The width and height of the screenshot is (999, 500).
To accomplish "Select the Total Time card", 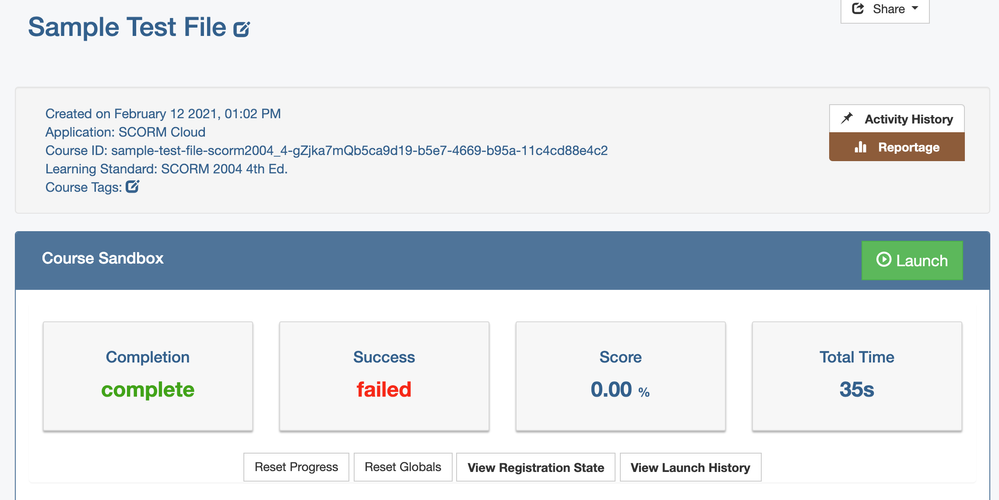I will 857,376.
